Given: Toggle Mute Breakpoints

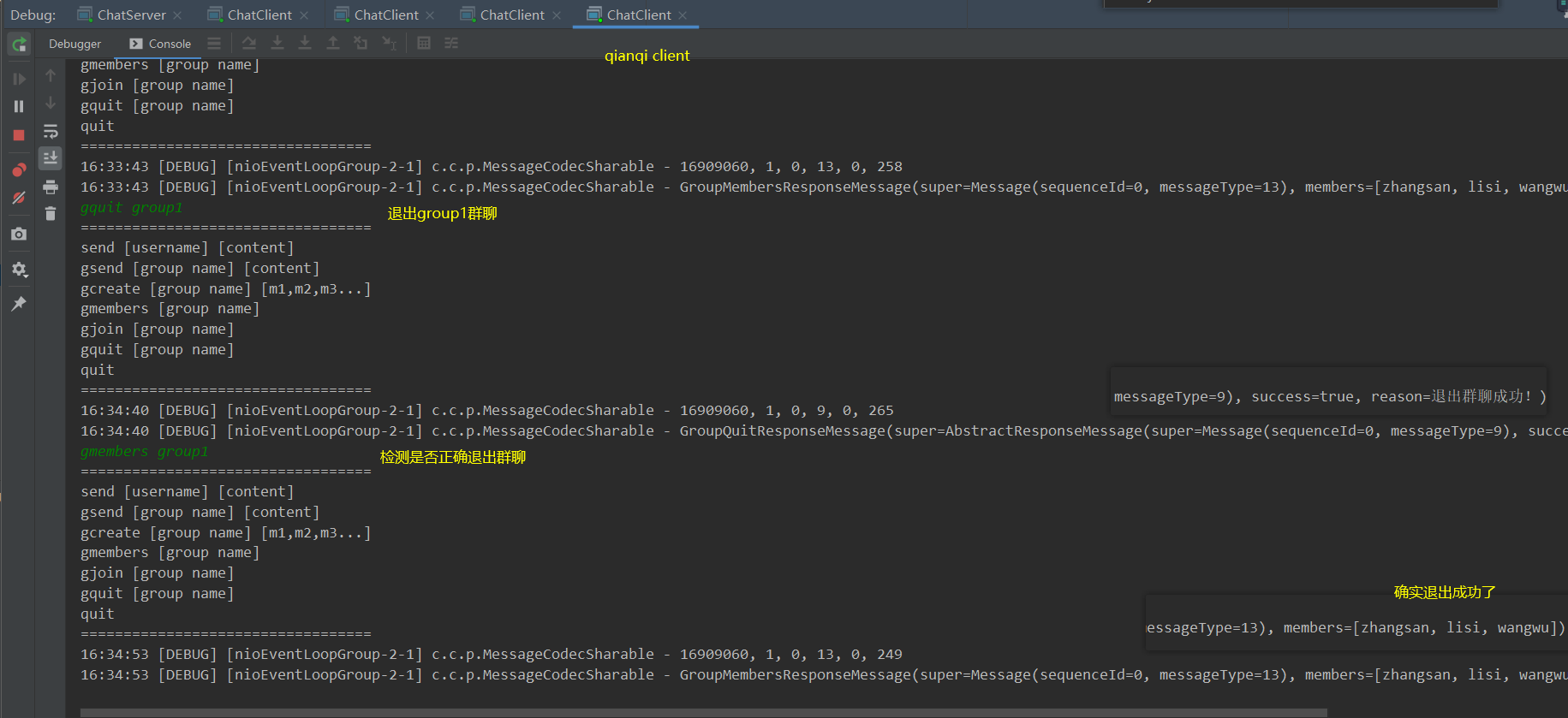Looking at the screenshot, I should tap(19, 198).
